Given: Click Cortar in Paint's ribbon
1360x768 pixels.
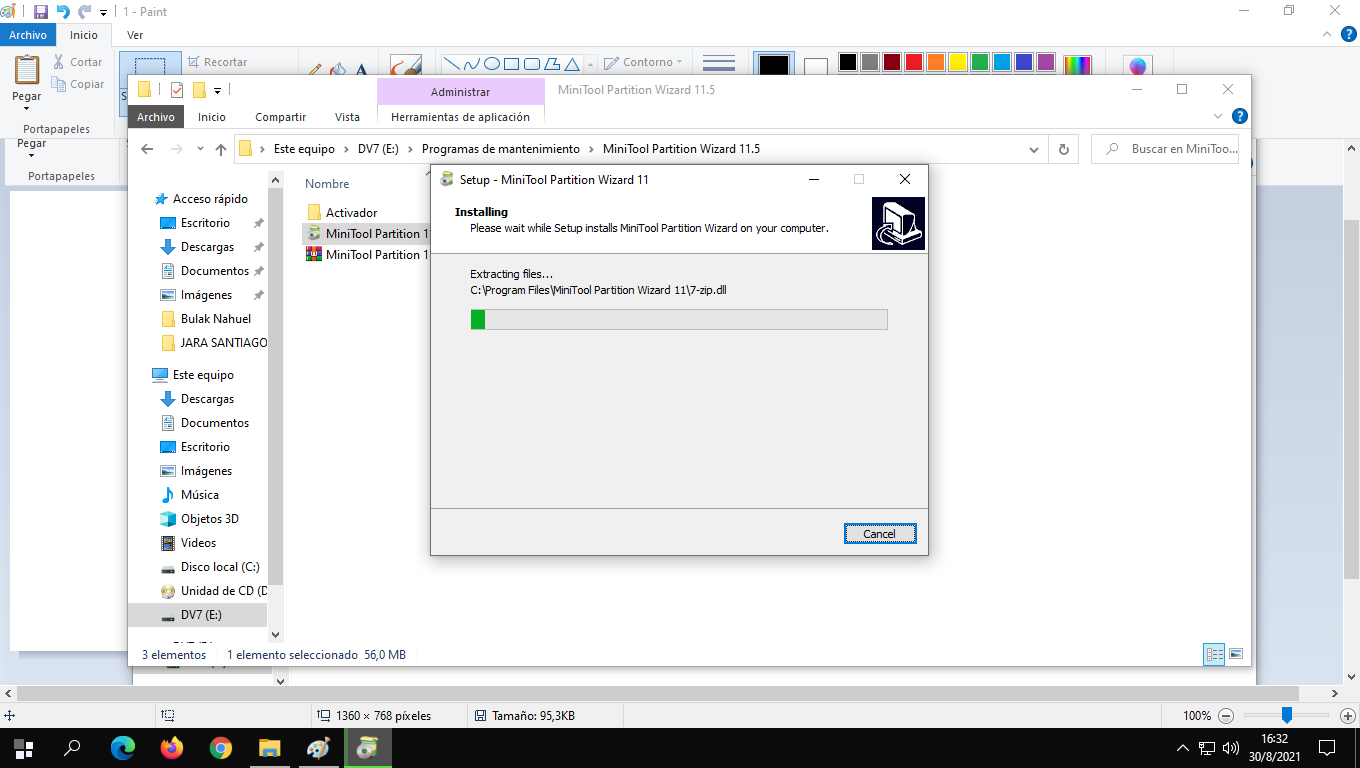Looking at the screenshot, I should [x=78, y=62].
